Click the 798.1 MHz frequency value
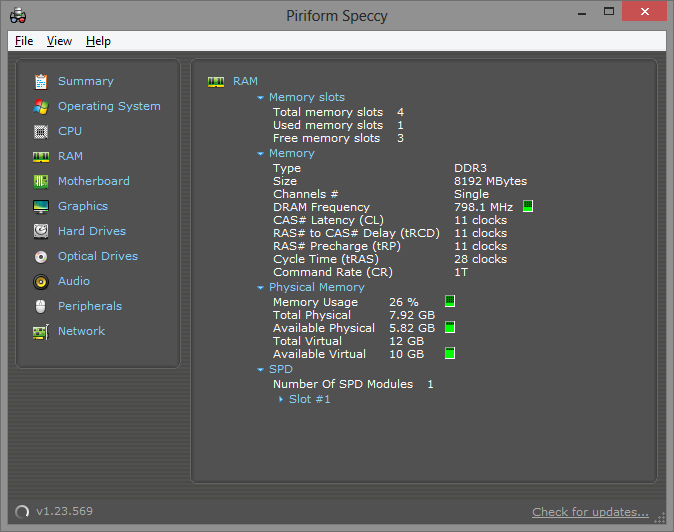The height and width of the screenshot is (532, 674). pyautogui.click(x=484, y=207)
